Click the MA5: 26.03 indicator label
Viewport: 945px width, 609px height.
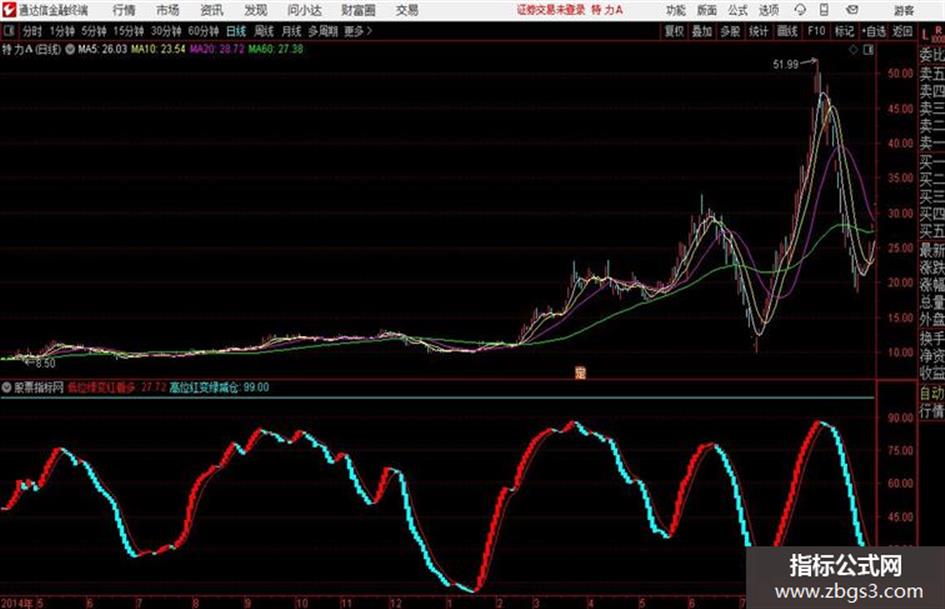[x=102, y=49]
